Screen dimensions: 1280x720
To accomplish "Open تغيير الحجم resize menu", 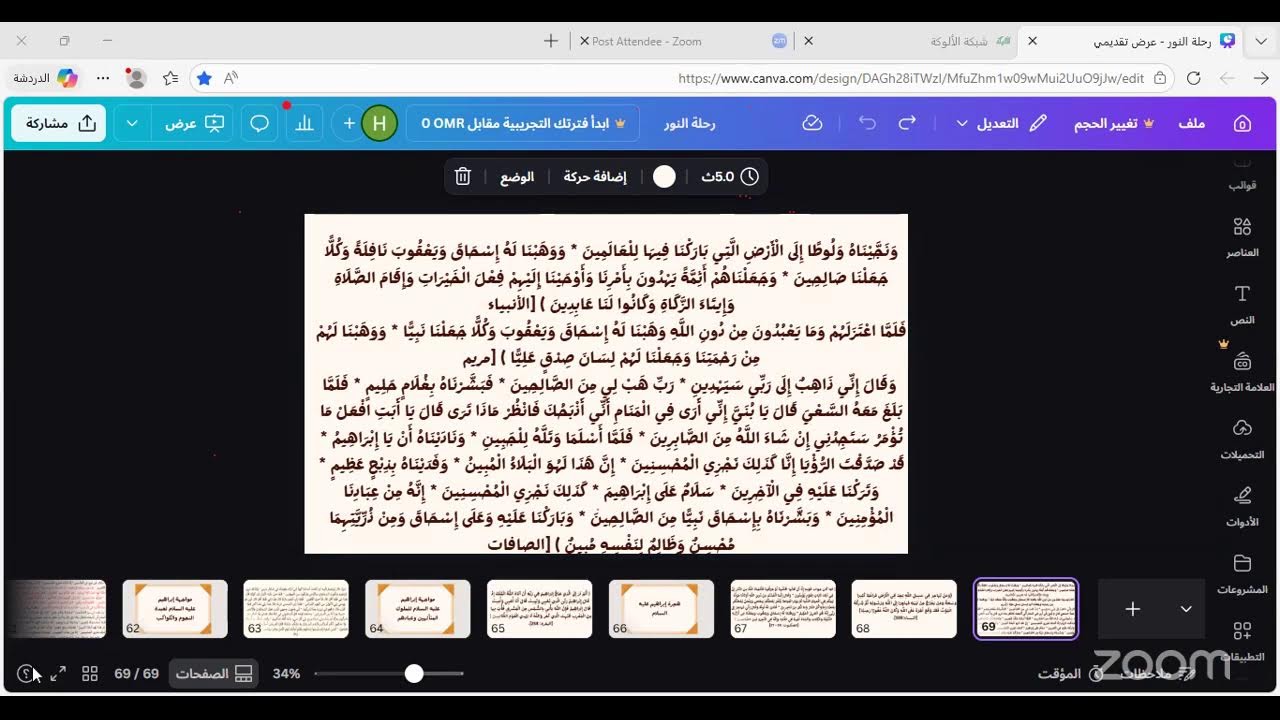I will coord(1114,123).
